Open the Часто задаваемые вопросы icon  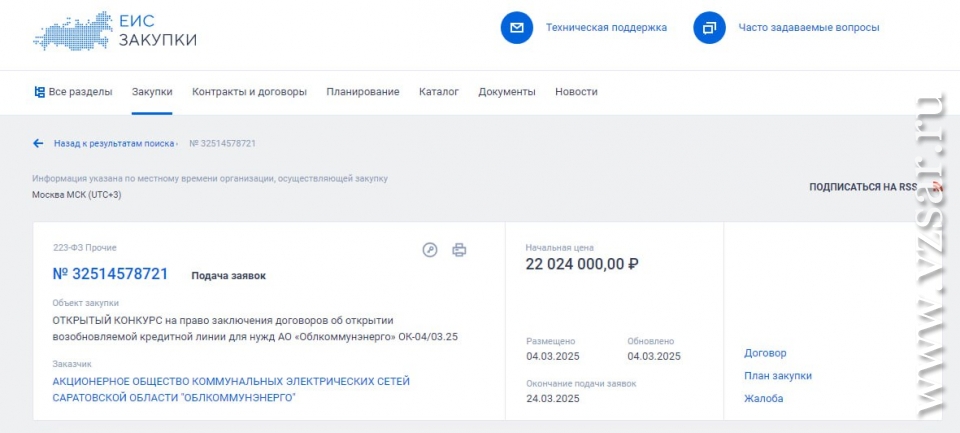coord(709,28)
